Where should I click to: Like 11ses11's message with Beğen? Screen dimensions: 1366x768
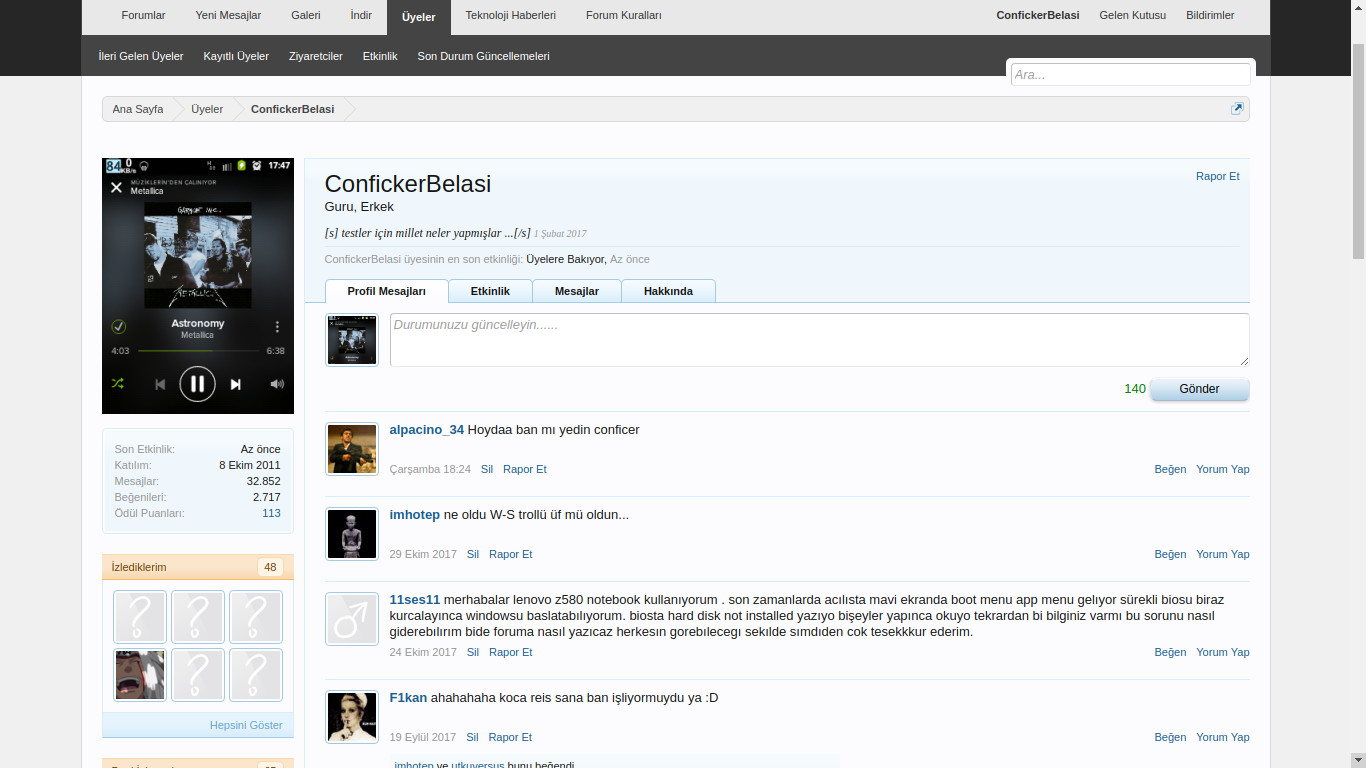coord(1170,652)
